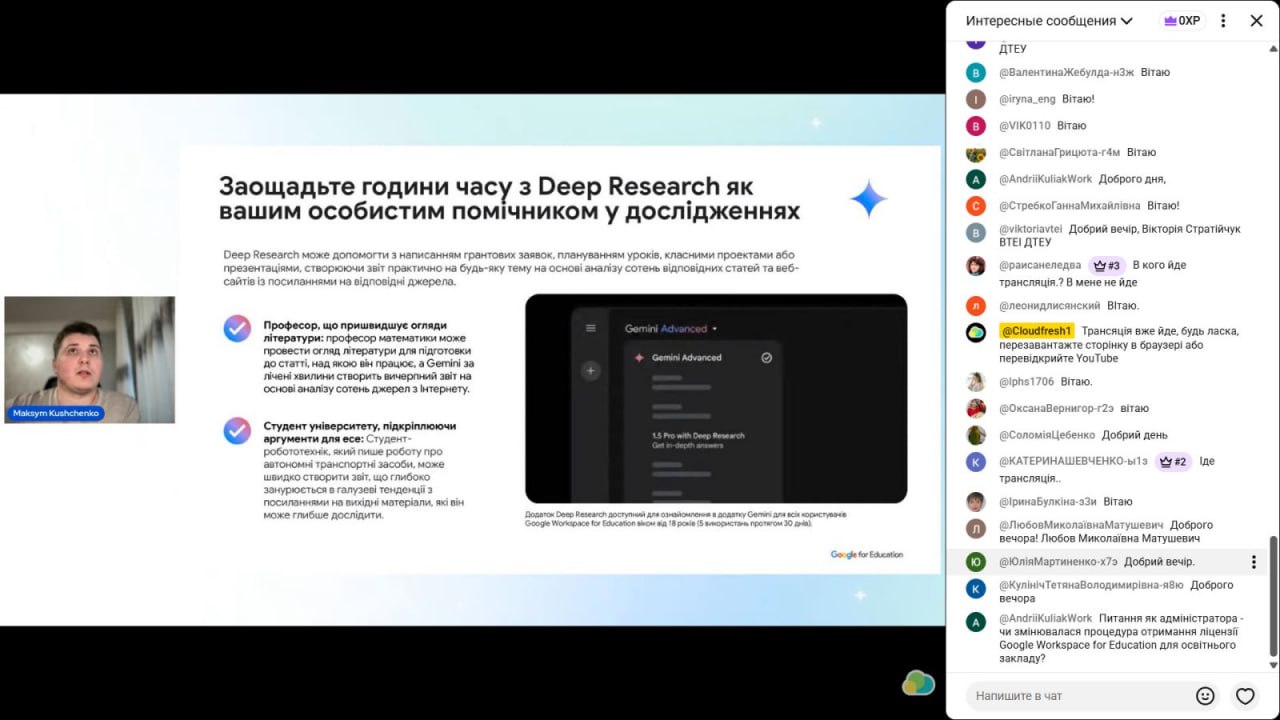Click the Cloudfresh cloud logo watermark
Image resolution: width=1280 pixels, height=720 pixels.
918,683
